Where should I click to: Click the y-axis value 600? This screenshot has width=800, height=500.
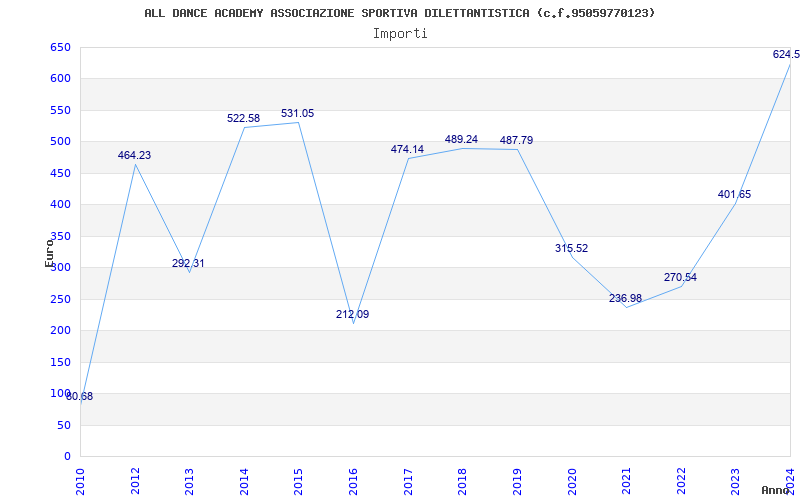pyautogui.click(x=60, y=79)
